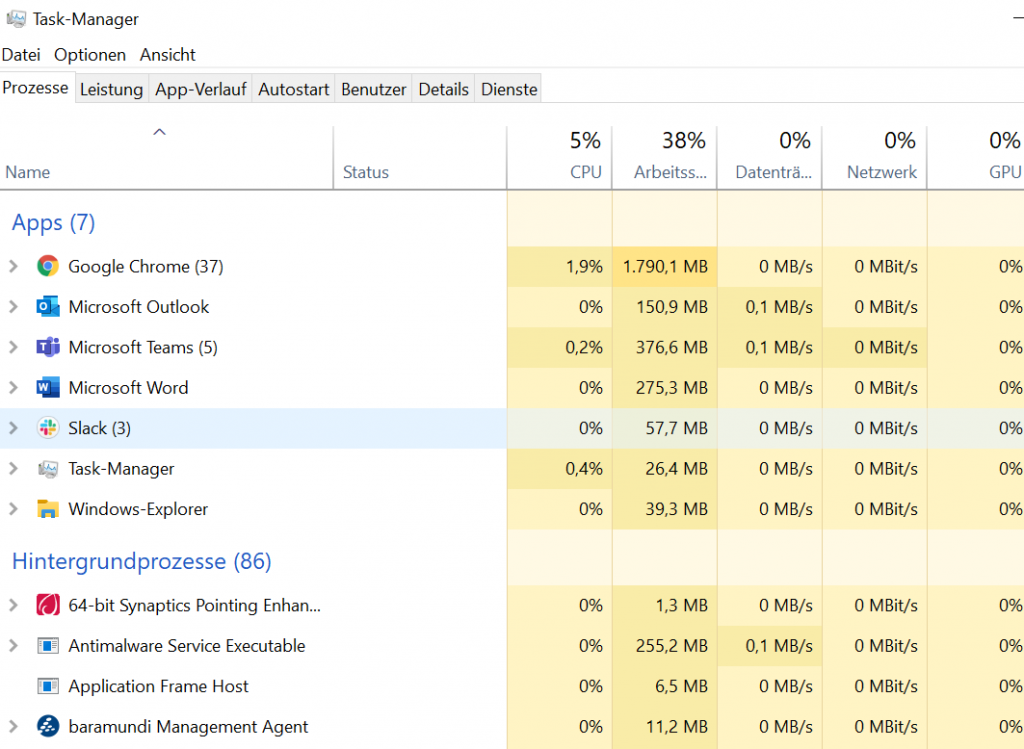Click the Synaptics Pointing icon
Viewport: 1024px width, 749px height.
coord(48,605)
